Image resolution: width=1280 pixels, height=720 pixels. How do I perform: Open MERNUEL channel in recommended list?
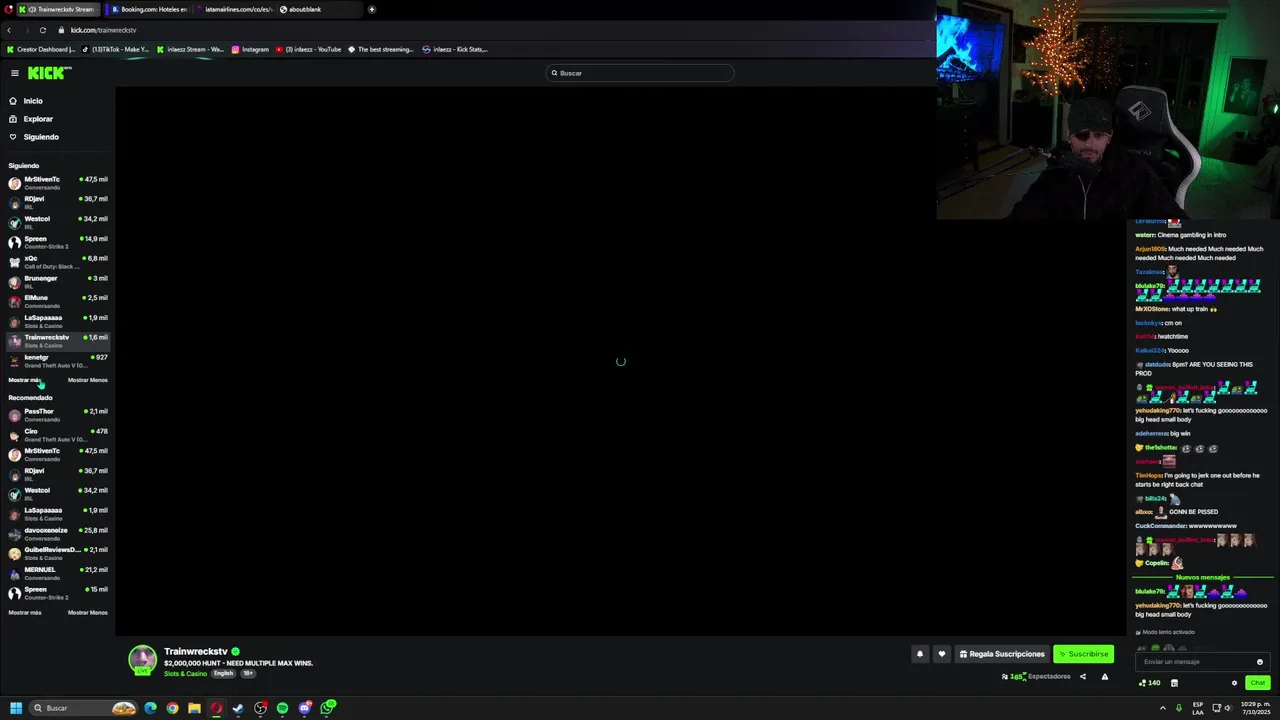pos(58,573)
